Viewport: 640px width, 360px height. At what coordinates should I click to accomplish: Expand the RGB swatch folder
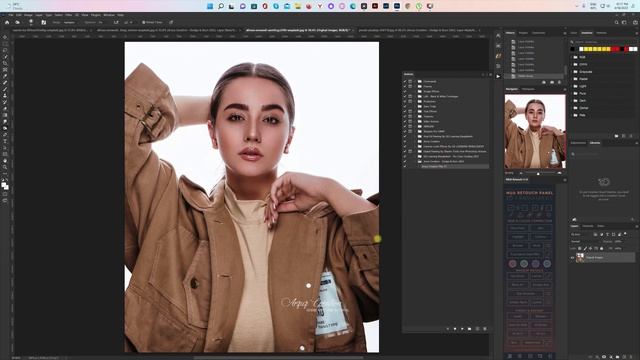click(x=572, y=57)
